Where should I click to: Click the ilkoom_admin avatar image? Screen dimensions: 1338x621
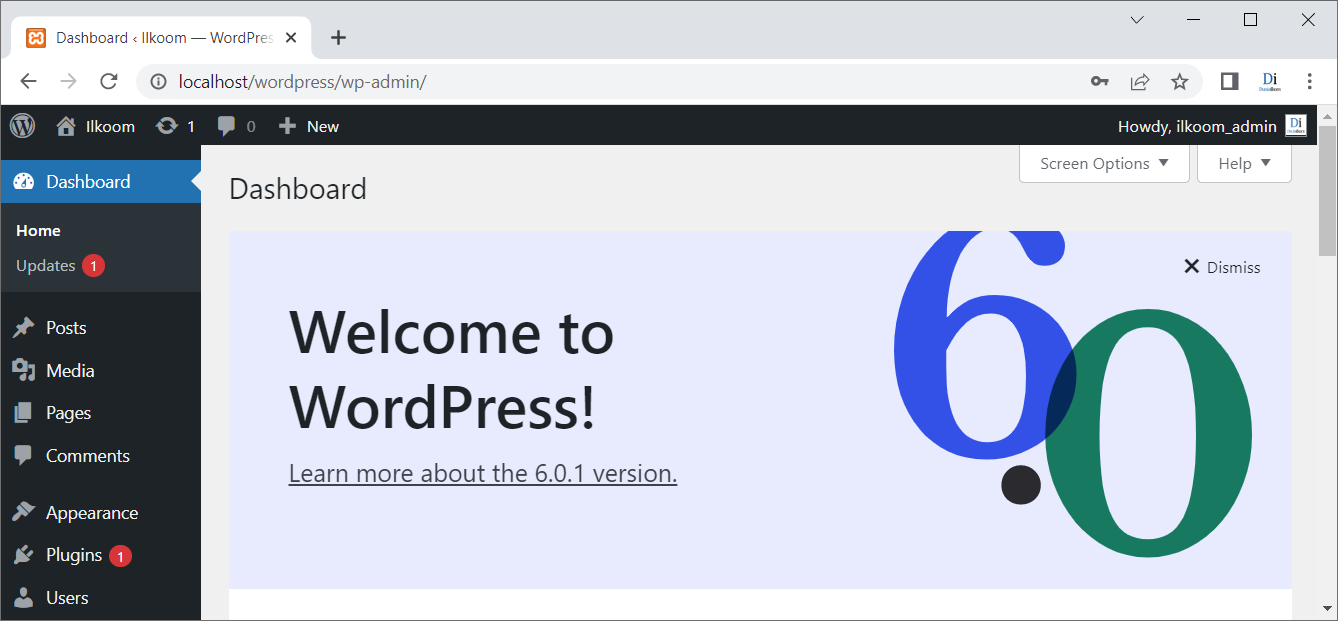1296,126
